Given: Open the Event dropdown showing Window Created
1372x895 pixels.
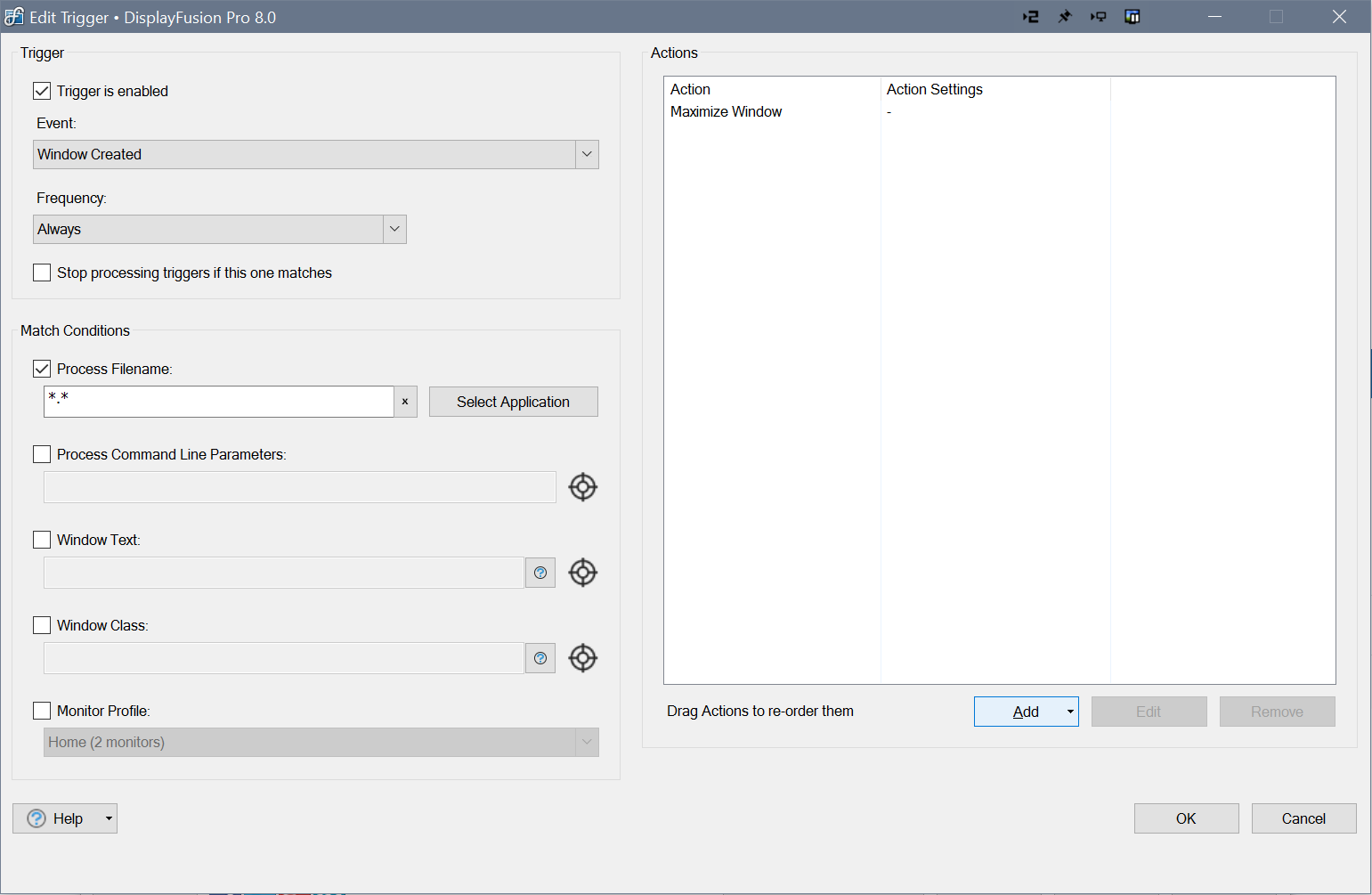Looking at the screenshot, I should (316, 154).
